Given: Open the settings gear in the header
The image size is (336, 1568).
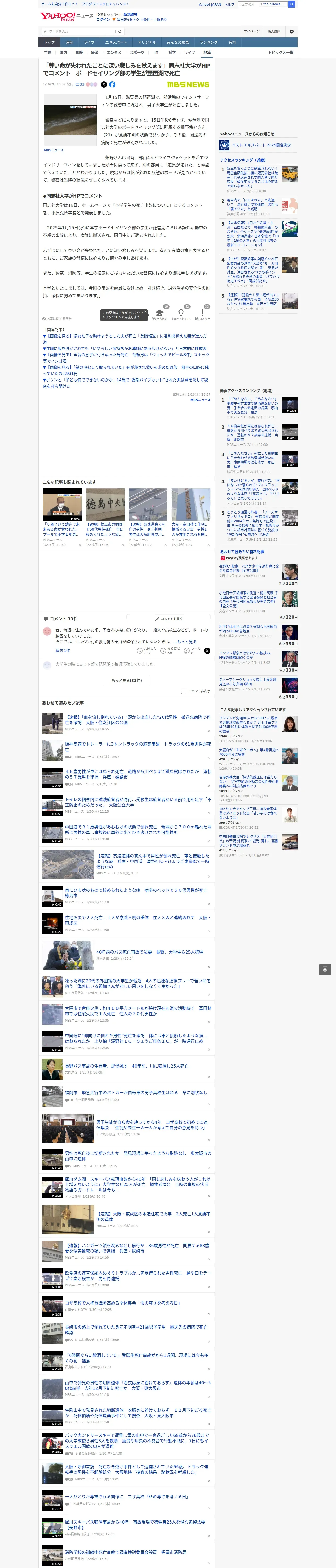Looking at the screenshot, I should 292,31.
